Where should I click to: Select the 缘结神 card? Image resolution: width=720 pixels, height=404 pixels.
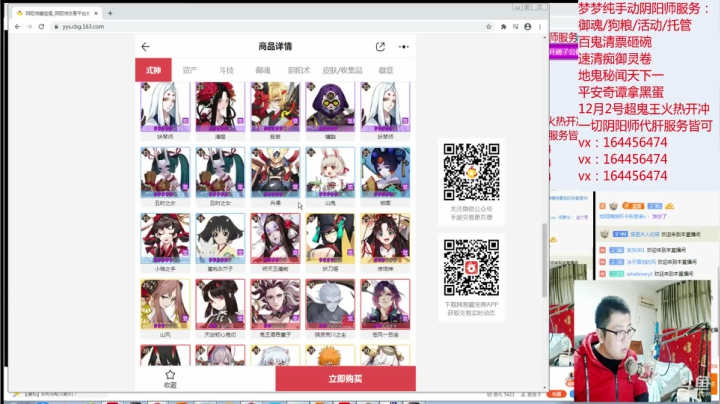point(385,242)
